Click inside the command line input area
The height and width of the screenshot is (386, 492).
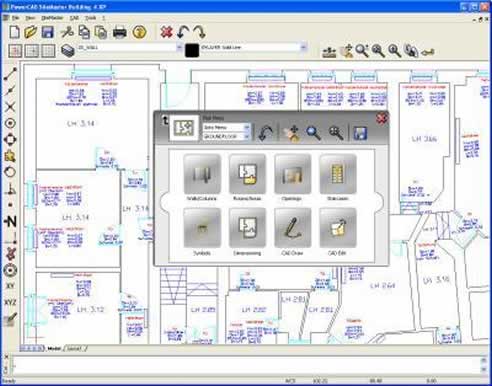246,364
